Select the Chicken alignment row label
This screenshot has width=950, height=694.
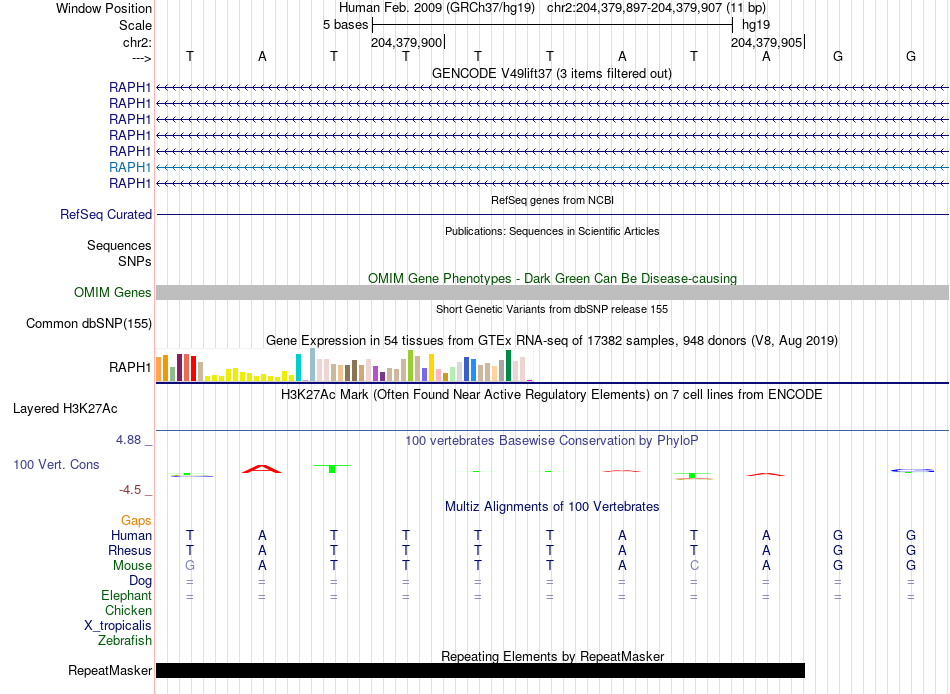tap(128, 610)
